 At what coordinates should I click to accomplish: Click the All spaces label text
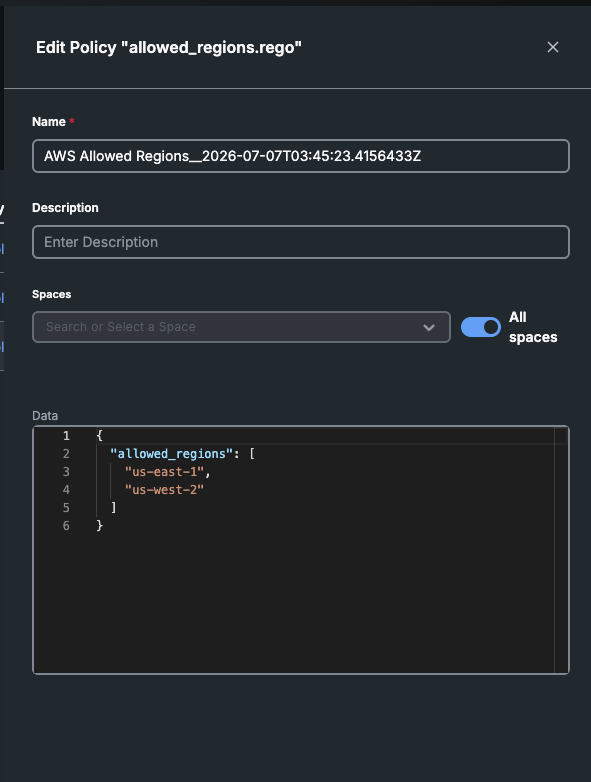pos(533,327)
